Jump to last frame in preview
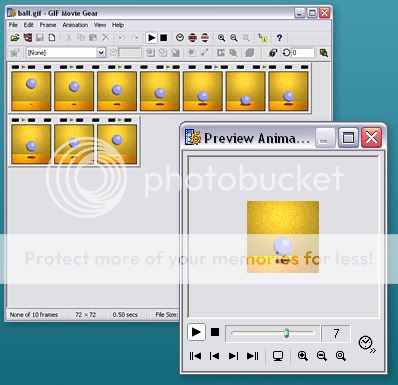The image size is (398, 385). coord(253,356)
